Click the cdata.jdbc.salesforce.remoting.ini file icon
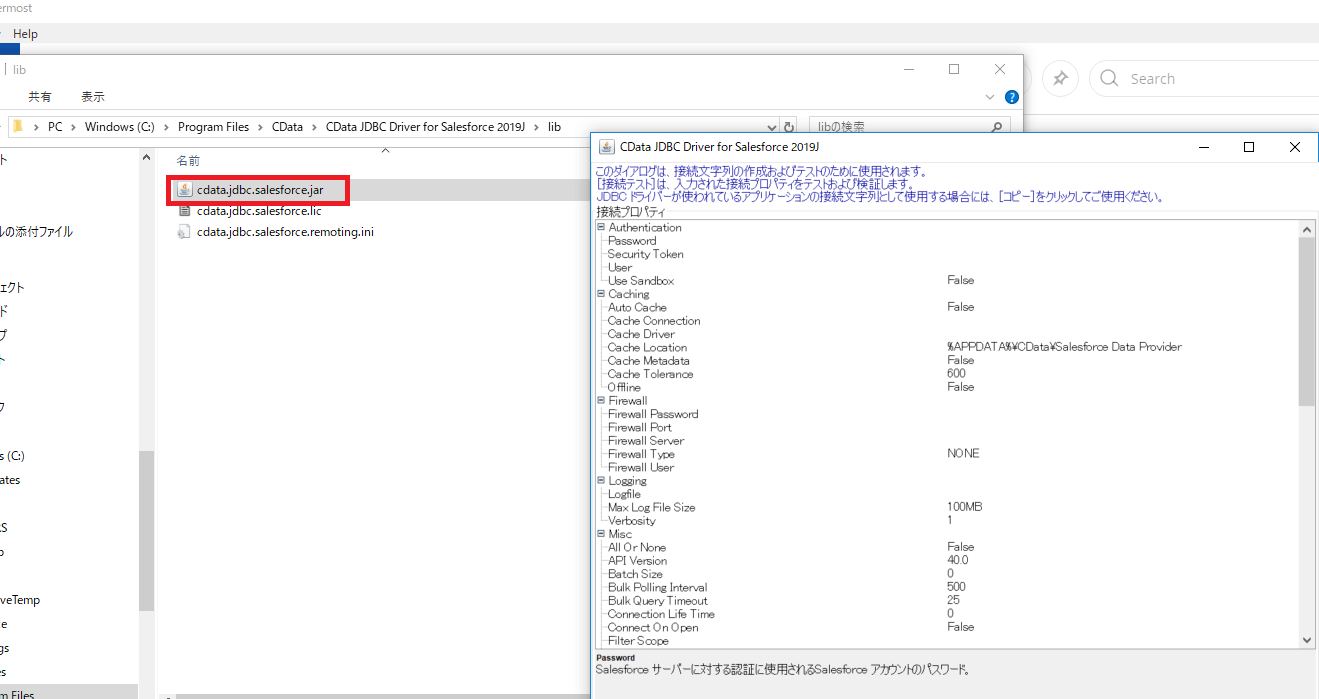 coord(184,232)
